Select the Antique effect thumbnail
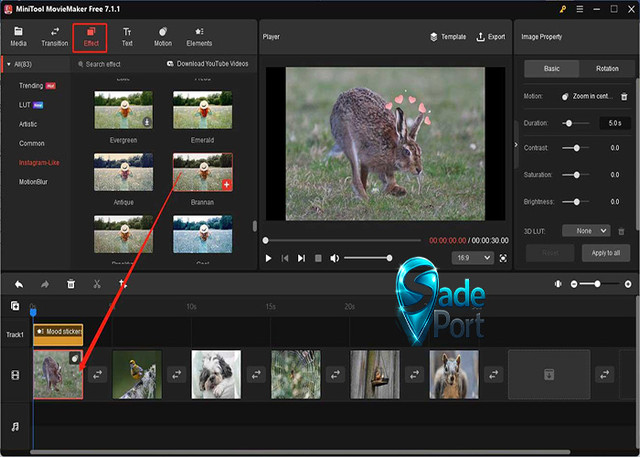 pos(123,172)
